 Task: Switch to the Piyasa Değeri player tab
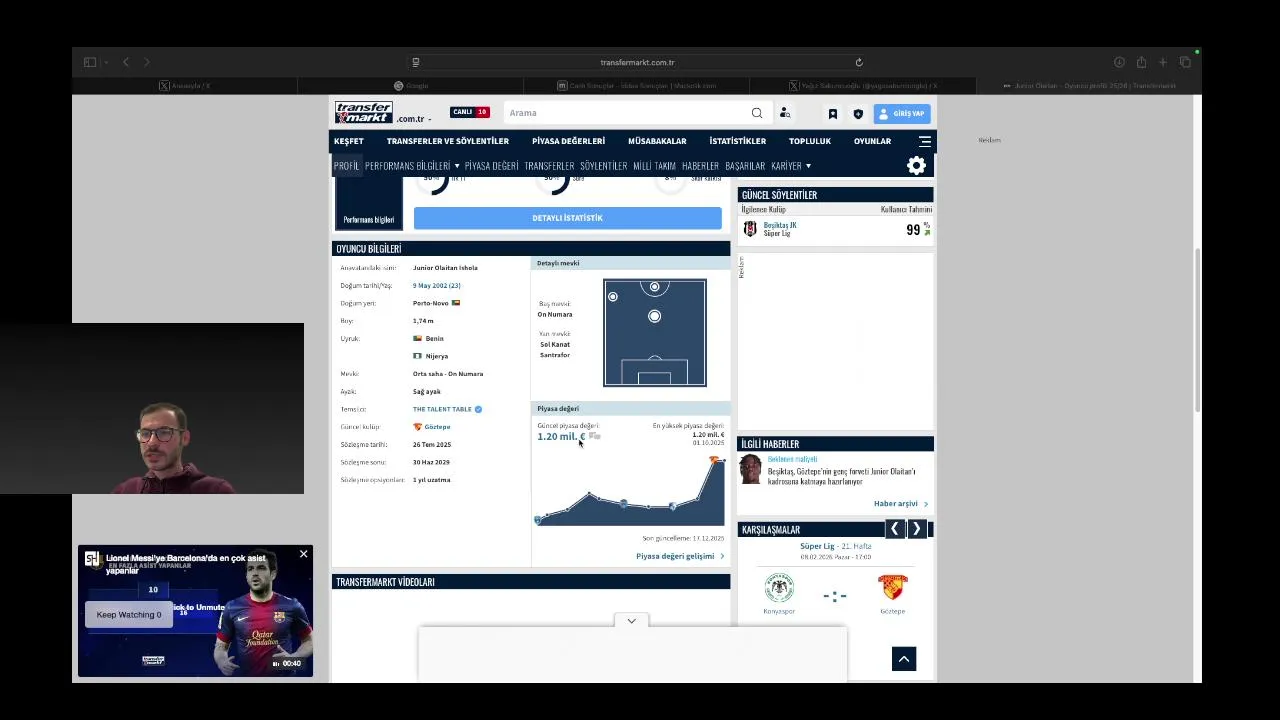(492, 166)
